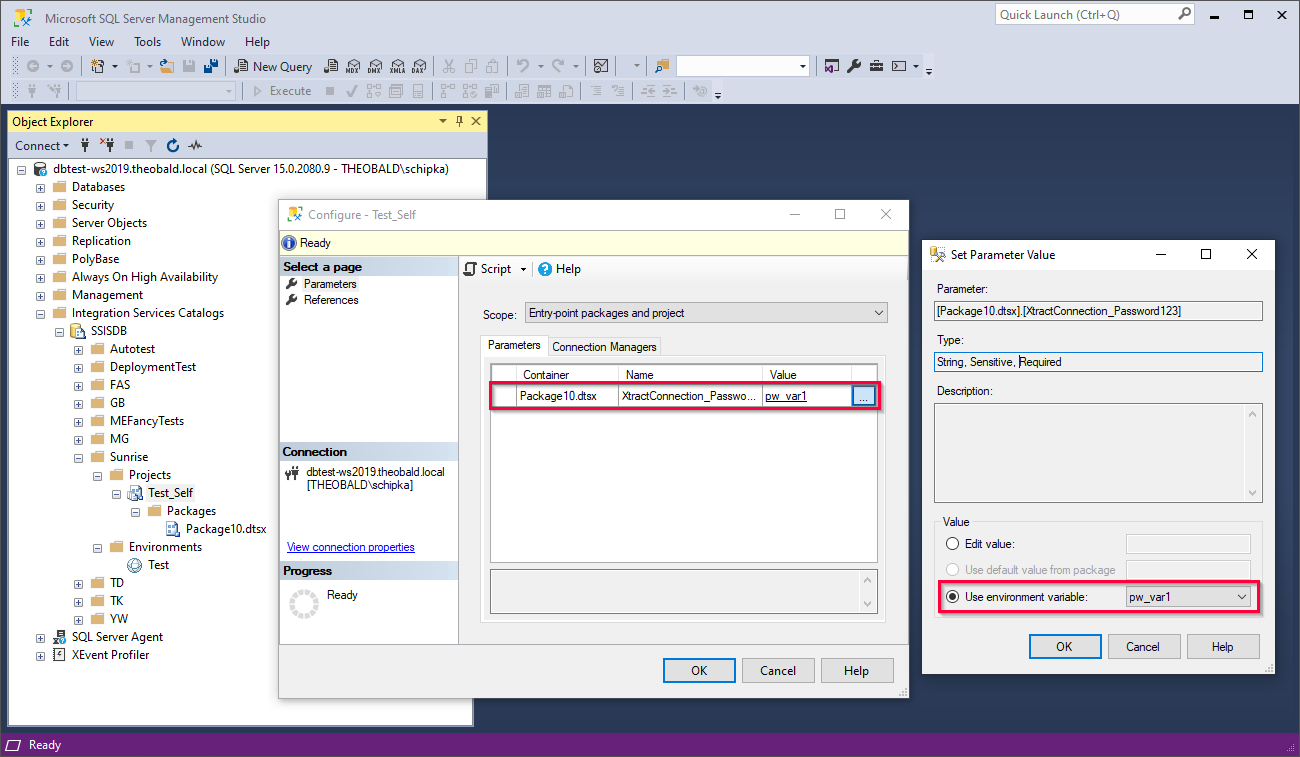Click the SSISDB catalog icon
The image size is (1300, 757).
coord(78,331)
